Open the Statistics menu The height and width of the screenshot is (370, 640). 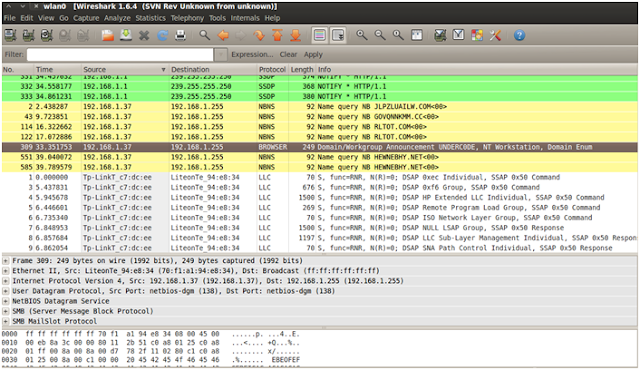pyautogui.click(x=151, y=18)
